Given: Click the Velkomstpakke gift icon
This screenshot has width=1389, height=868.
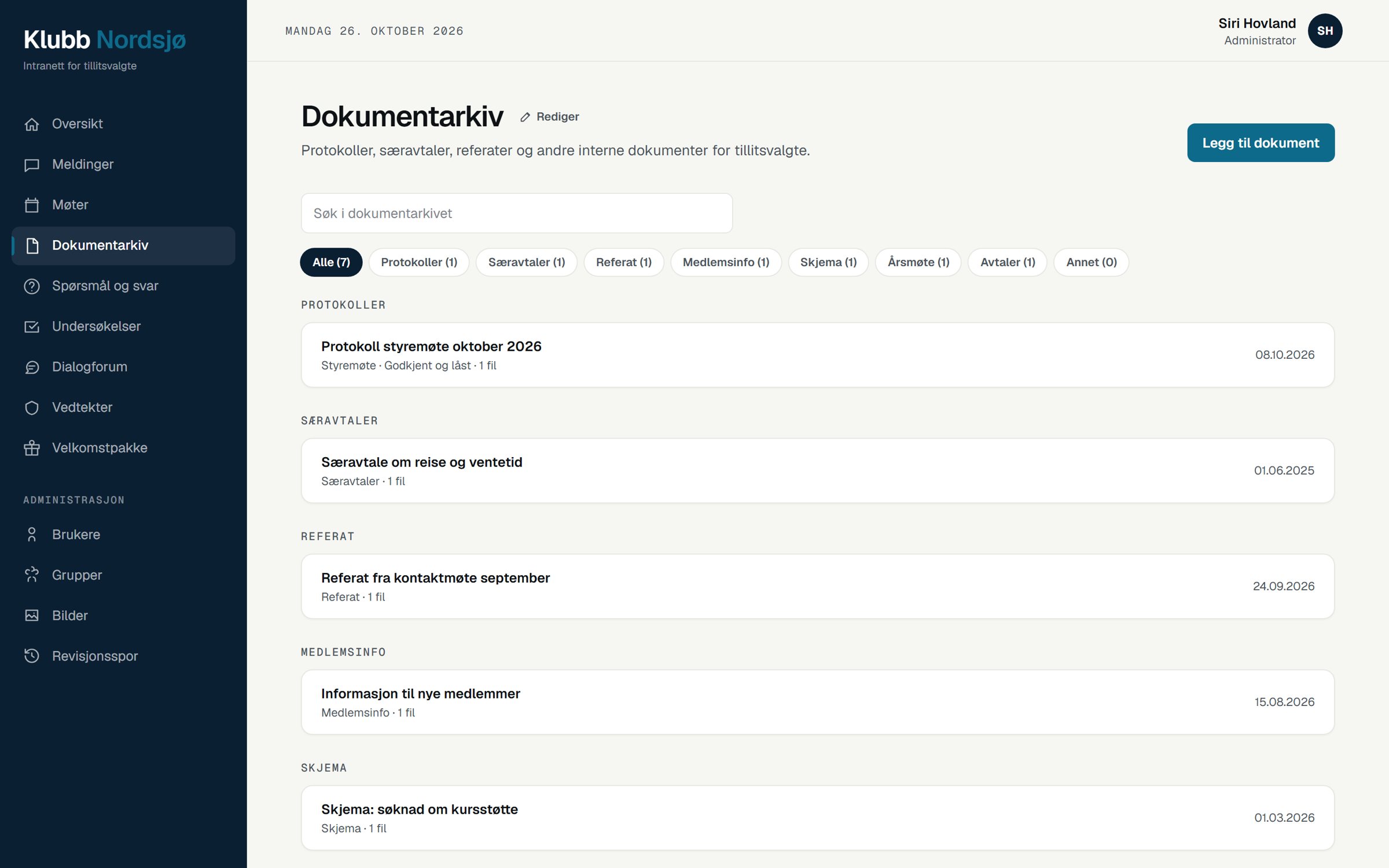Looking at the screenshot, I should [x=32, y=448].
